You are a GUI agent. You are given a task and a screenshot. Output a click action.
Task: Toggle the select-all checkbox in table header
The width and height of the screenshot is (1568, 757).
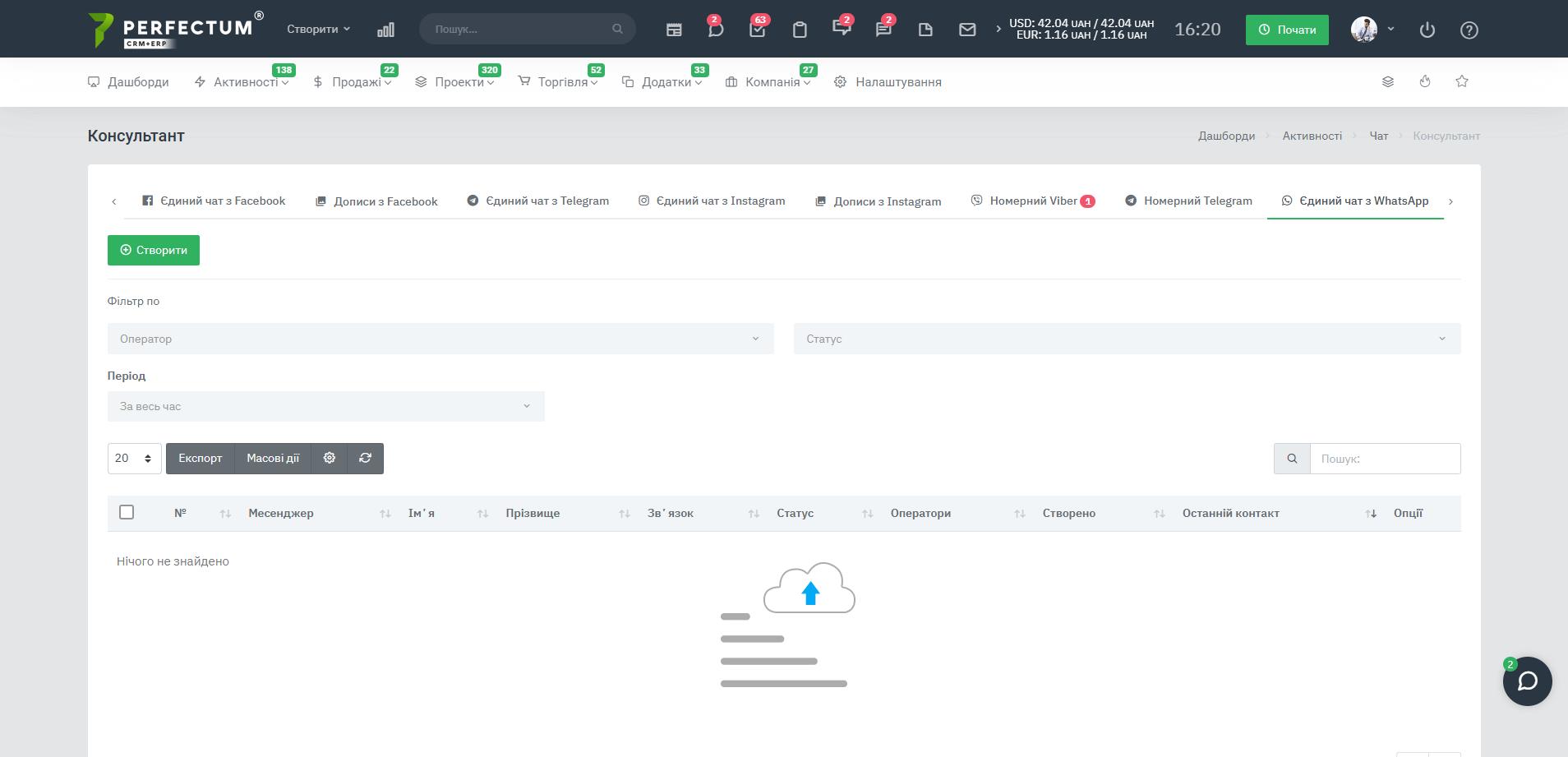127,512
